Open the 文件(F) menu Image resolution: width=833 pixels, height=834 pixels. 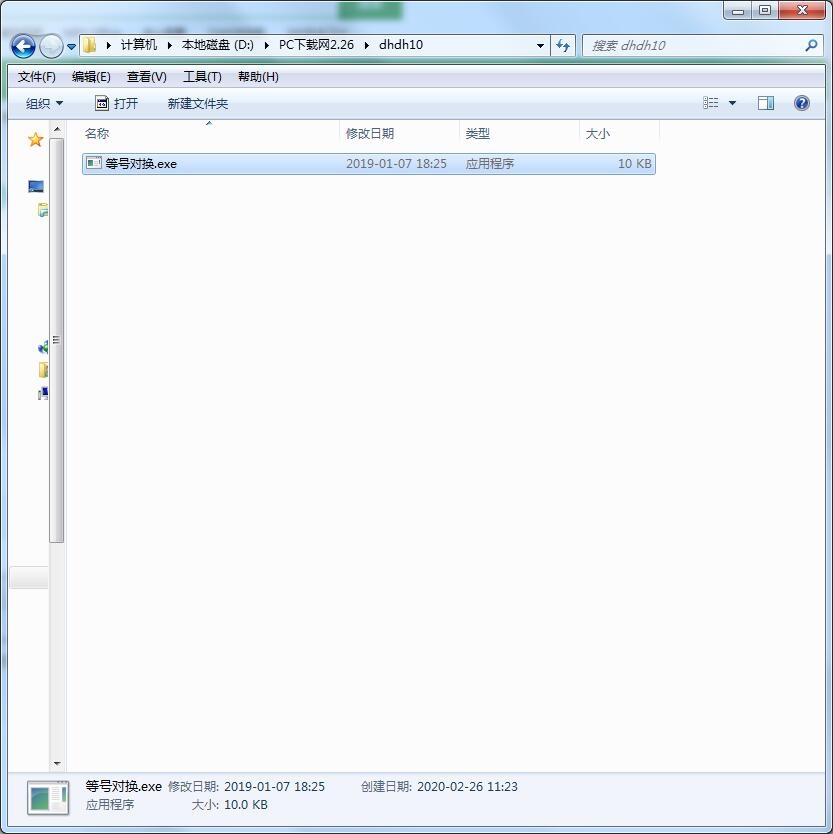37,77
